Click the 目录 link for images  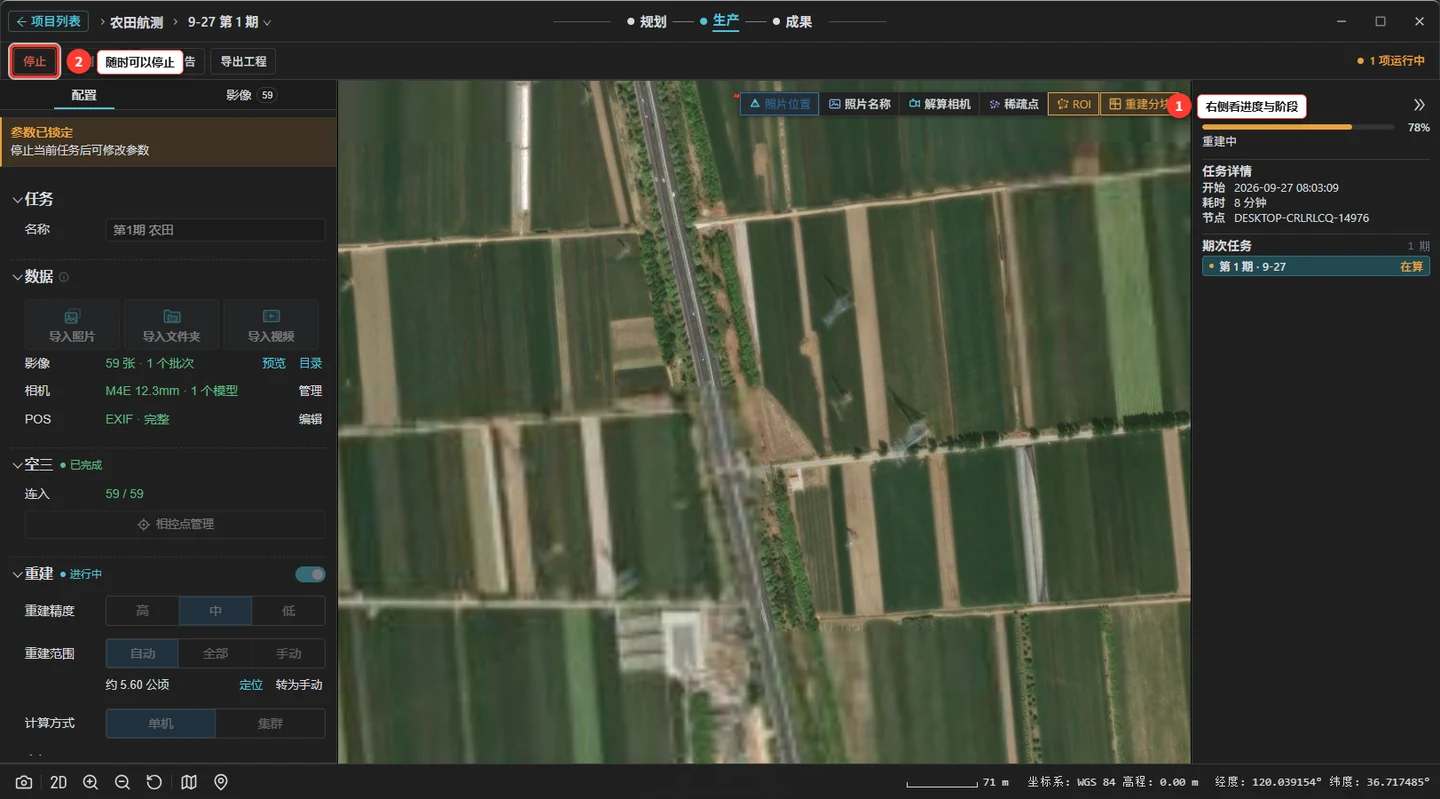311,363
